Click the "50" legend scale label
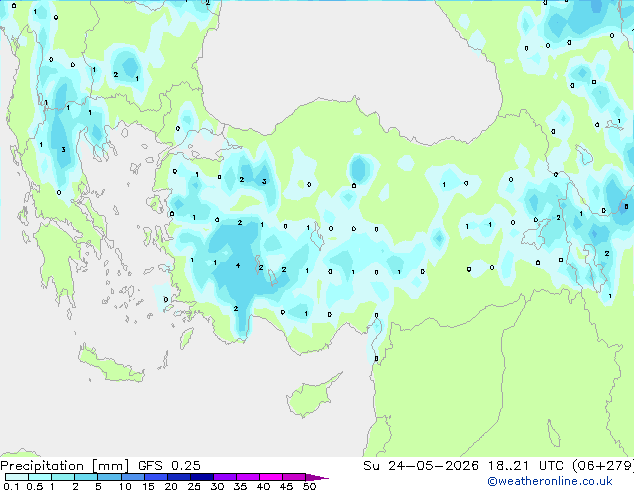This screenshot has width=634, height=490. [309, 486]
